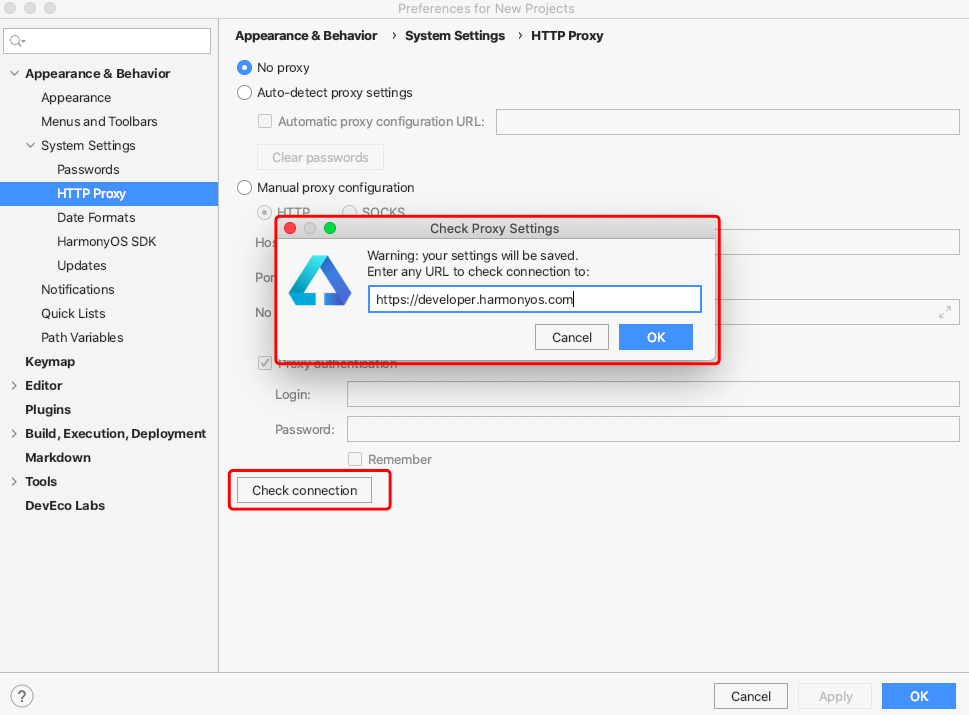
Task: Expand the Tools settings section
Action: (x=14, y=481)
